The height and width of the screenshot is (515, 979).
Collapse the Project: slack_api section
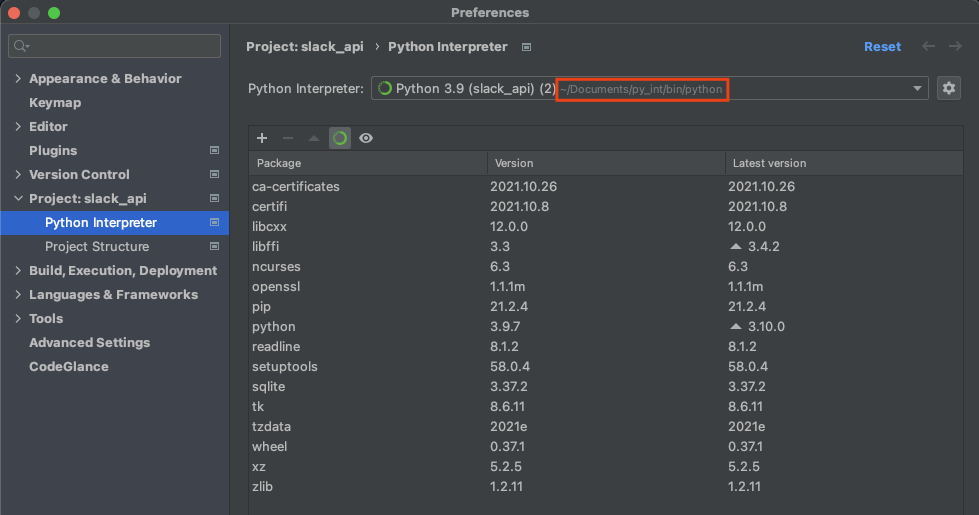pos(18,199)
